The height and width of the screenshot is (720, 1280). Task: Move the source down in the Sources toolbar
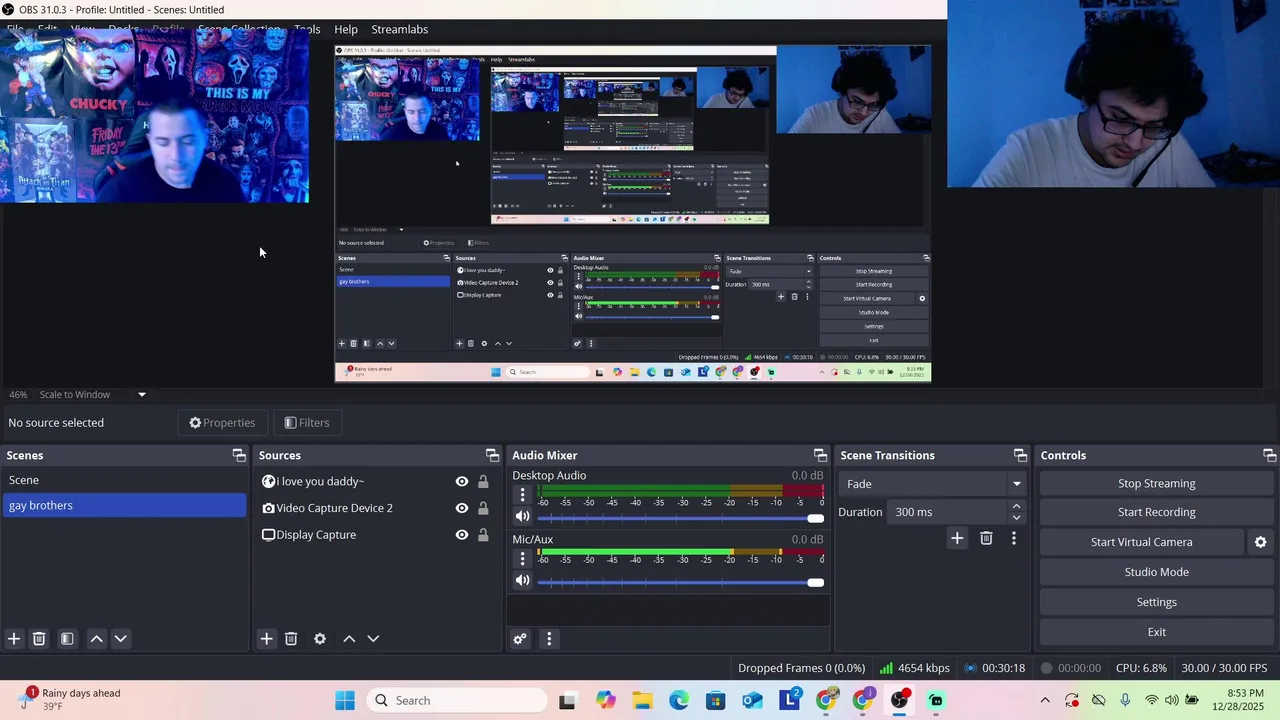(x=373, y=638)
